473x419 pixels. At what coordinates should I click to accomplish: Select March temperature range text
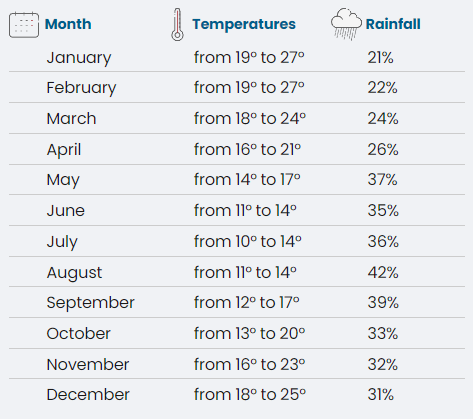click(x=250, y=119)
